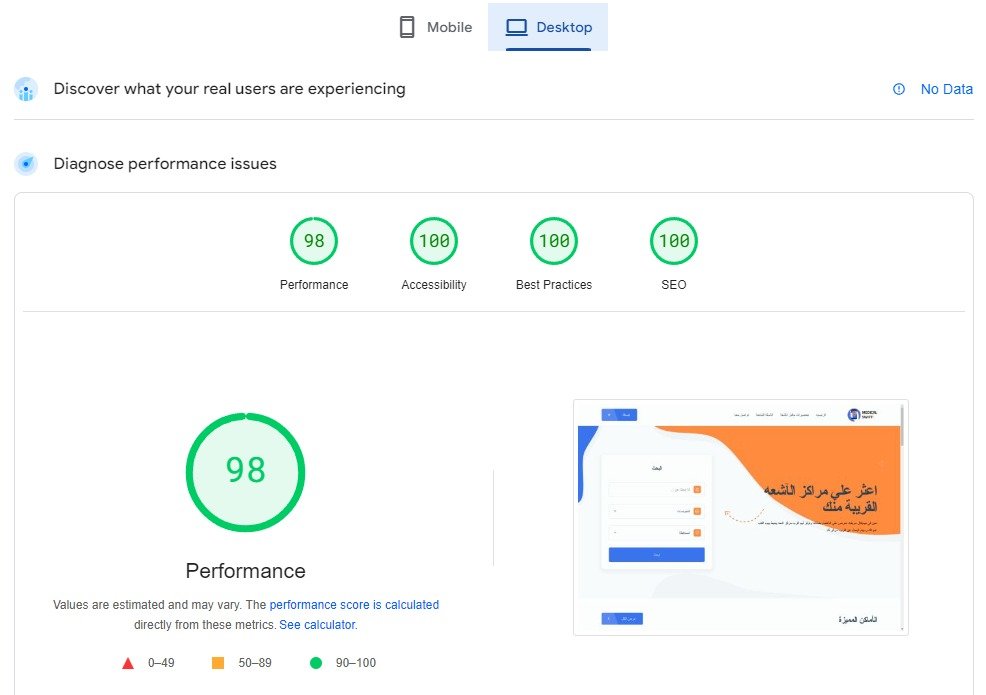Screen dimensions: 986x695
Task: Follow the See calculator link
Action: click(x=317, y=625)
